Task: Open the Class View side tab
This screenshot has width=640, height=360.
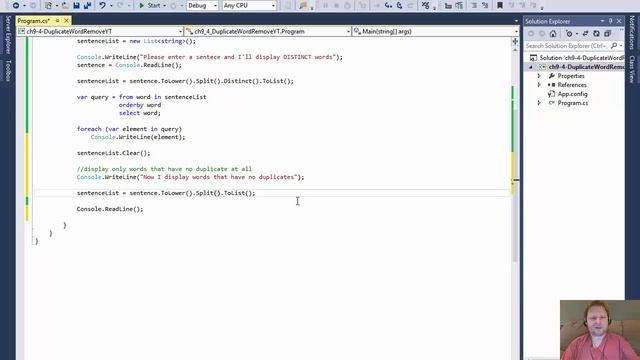Action: [x=632, y=69]
